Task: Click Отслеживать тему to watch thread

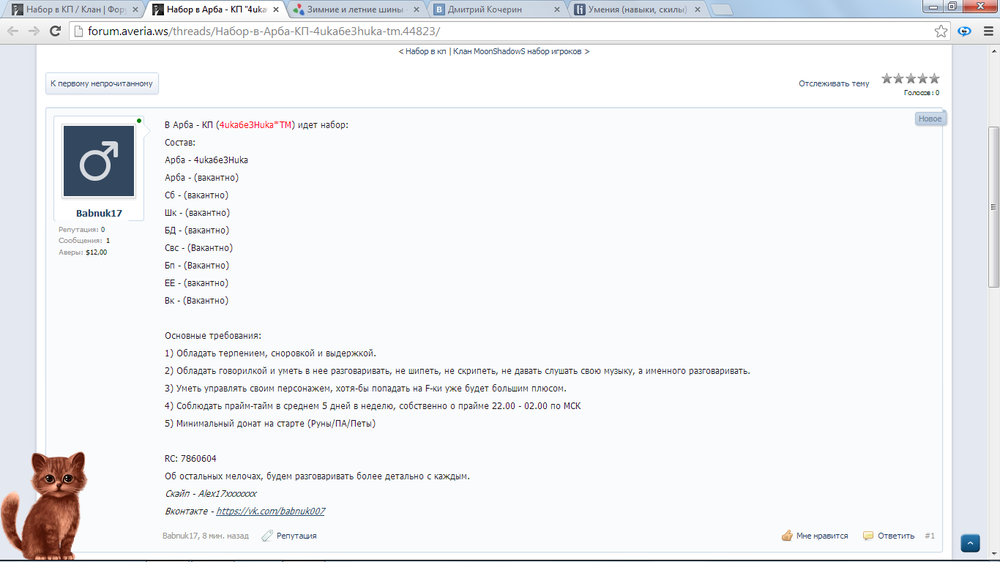Action: [833, 84]
